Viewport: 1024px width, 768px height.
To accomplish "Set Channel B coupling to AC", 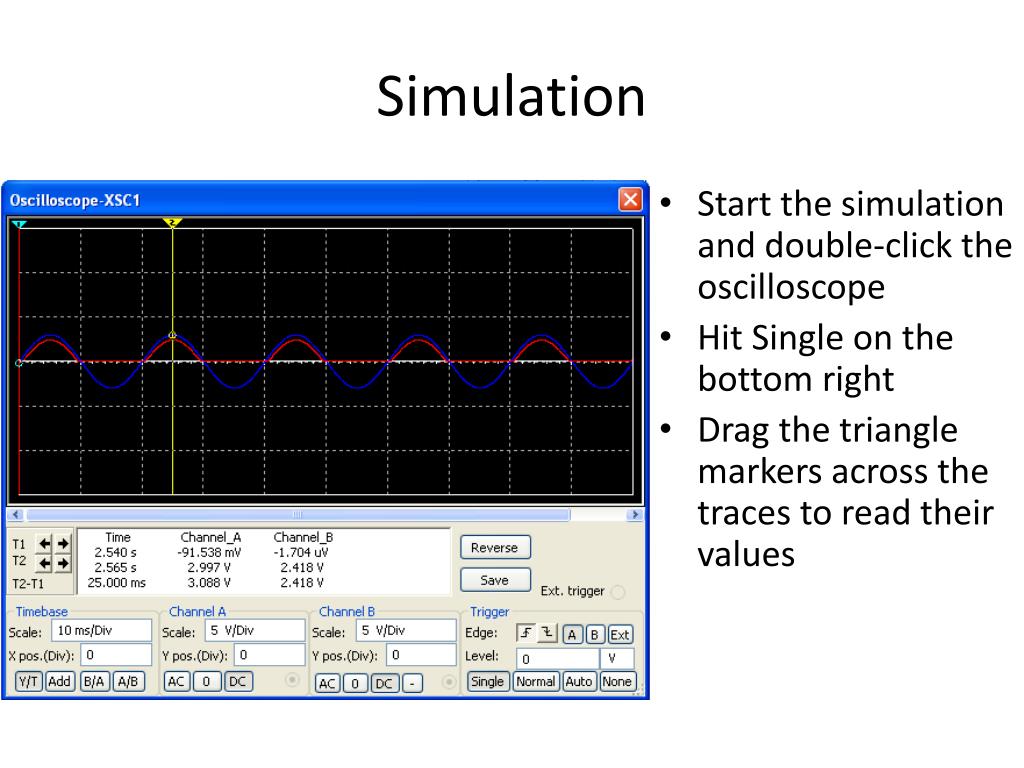I will (327, 683).
